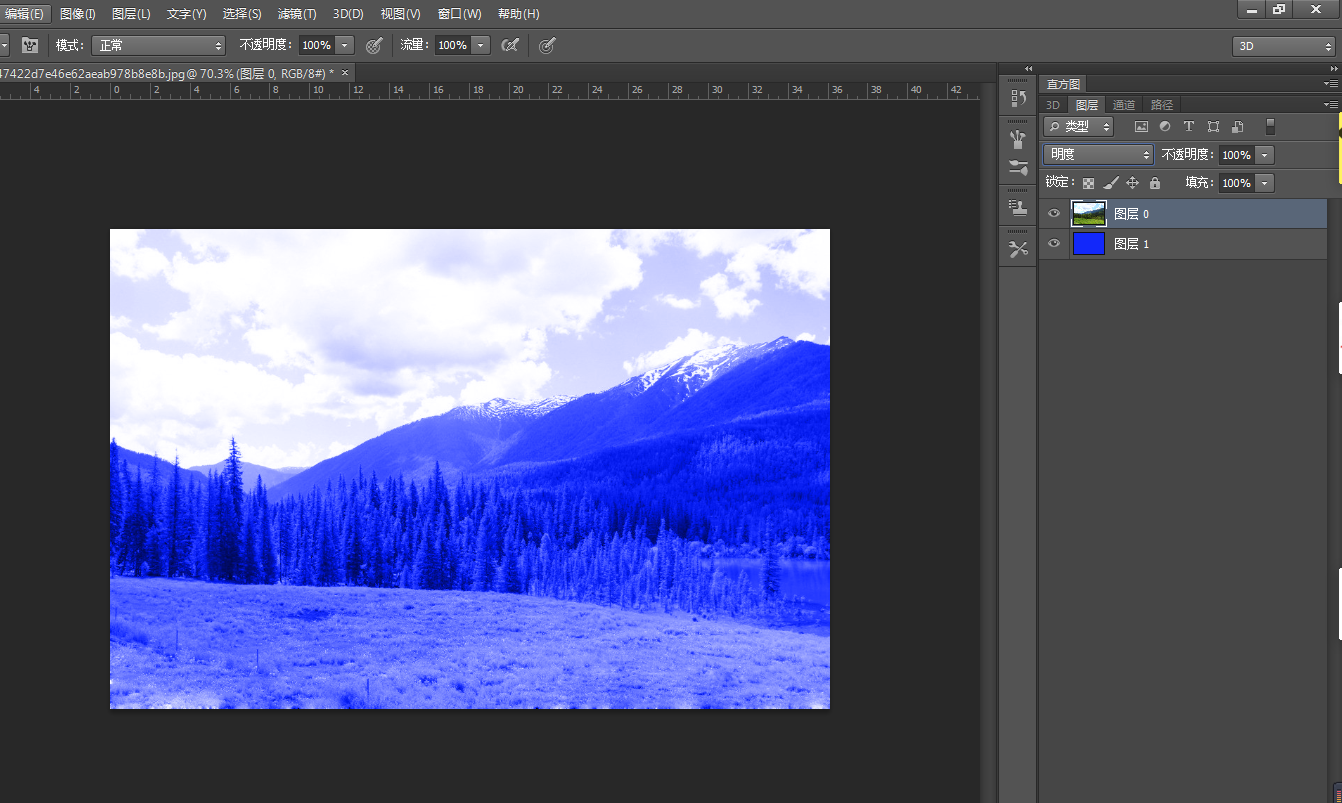Open the 滤镜(T) menu
This screenshot has height=803, width=1342.
click(x=297, y=14)
